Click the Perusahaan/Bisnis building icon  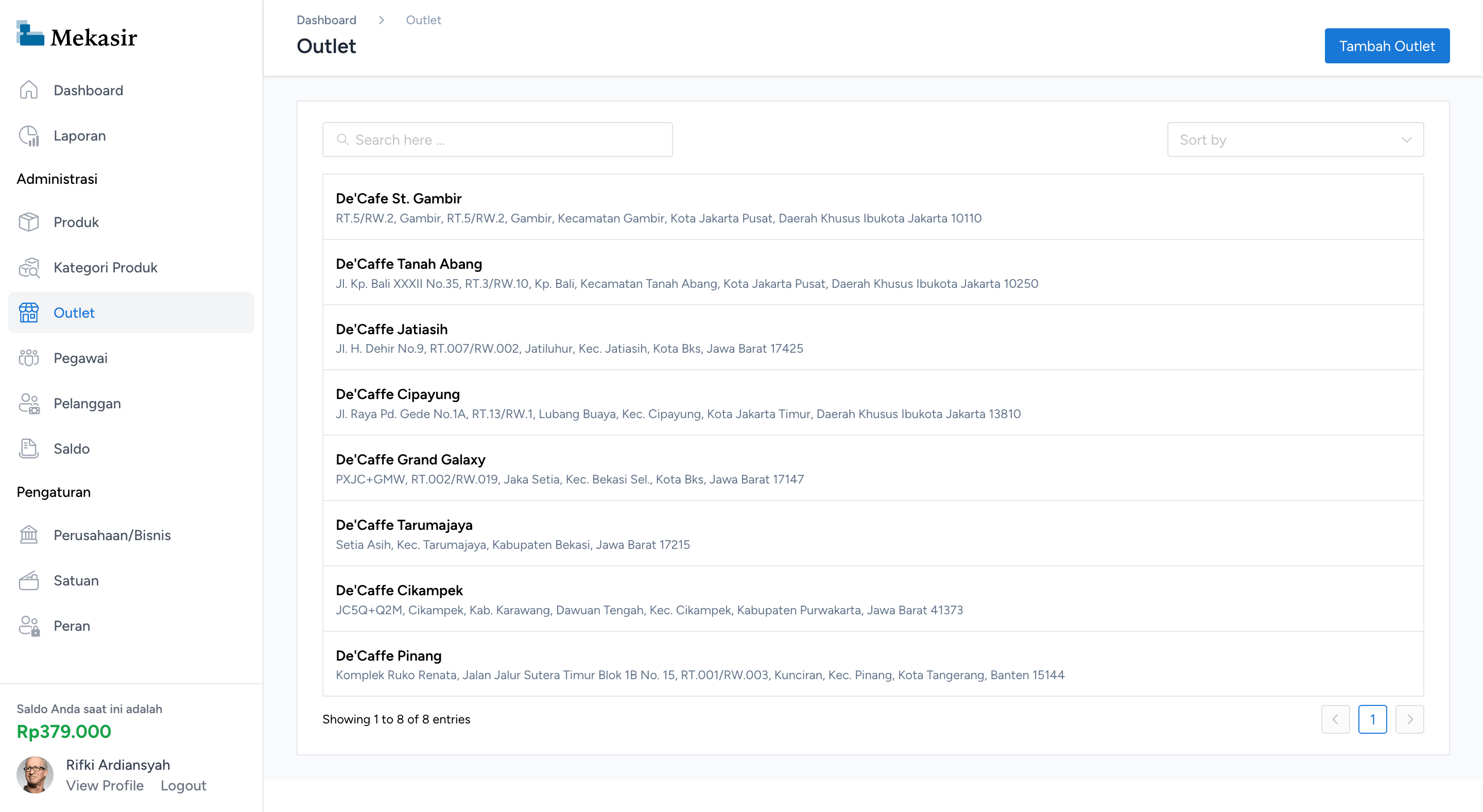click(x=28, y=535)
